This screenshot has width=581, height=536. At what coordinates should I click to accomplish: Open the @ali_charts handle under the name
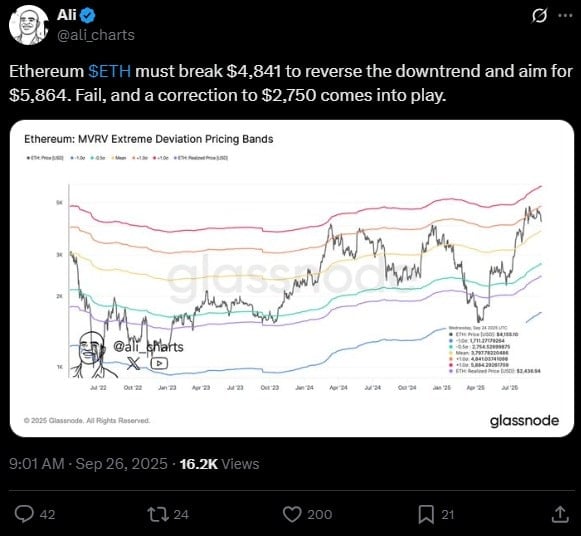pos(96,35)
